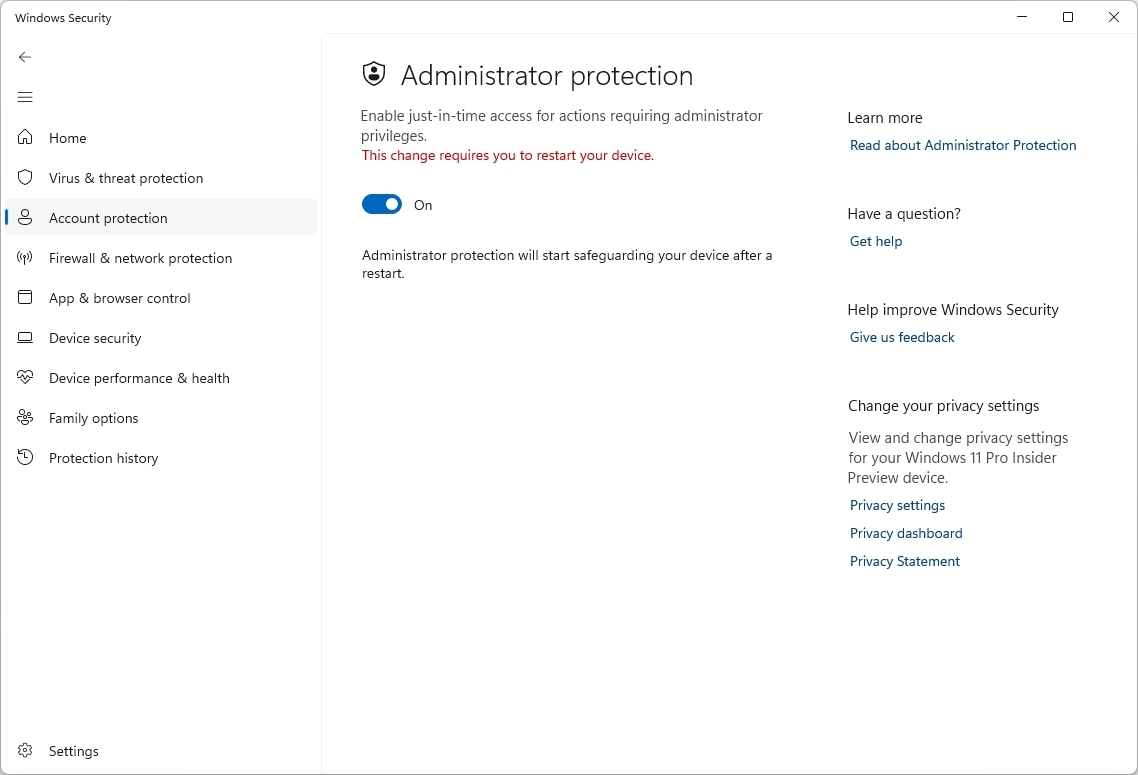Click the Get help link
The width and height of the screenshot is (1138, 775).
tap(875, 241)
